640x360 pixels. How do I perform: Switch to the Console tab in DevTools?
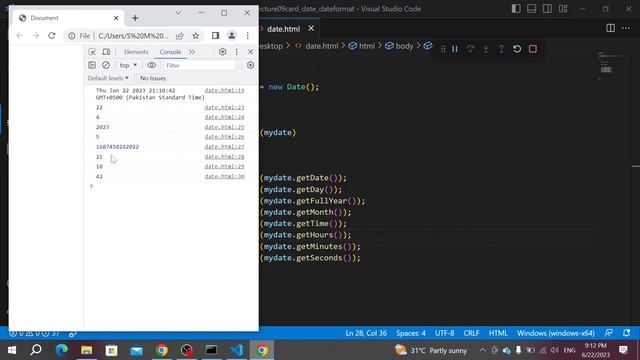point(170,52)
